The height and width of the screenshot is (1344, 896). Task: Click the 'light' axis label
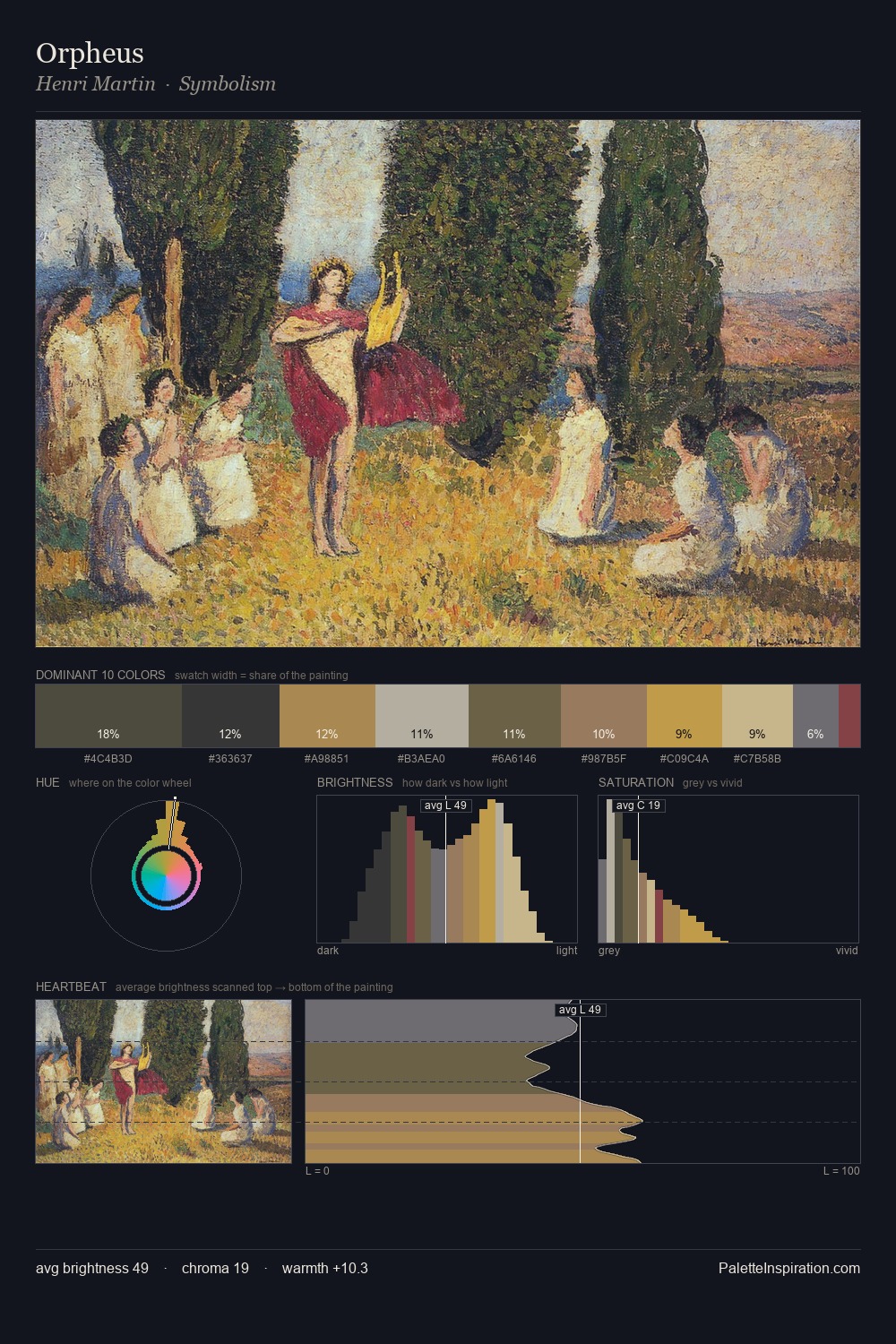click(x=566, y=951)
